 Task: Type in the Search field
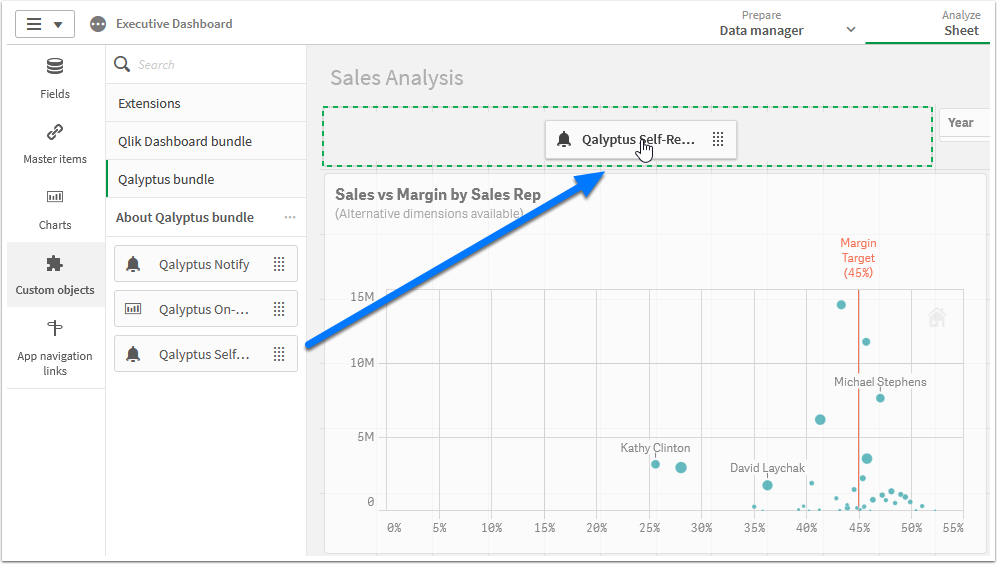pos(215,65)
